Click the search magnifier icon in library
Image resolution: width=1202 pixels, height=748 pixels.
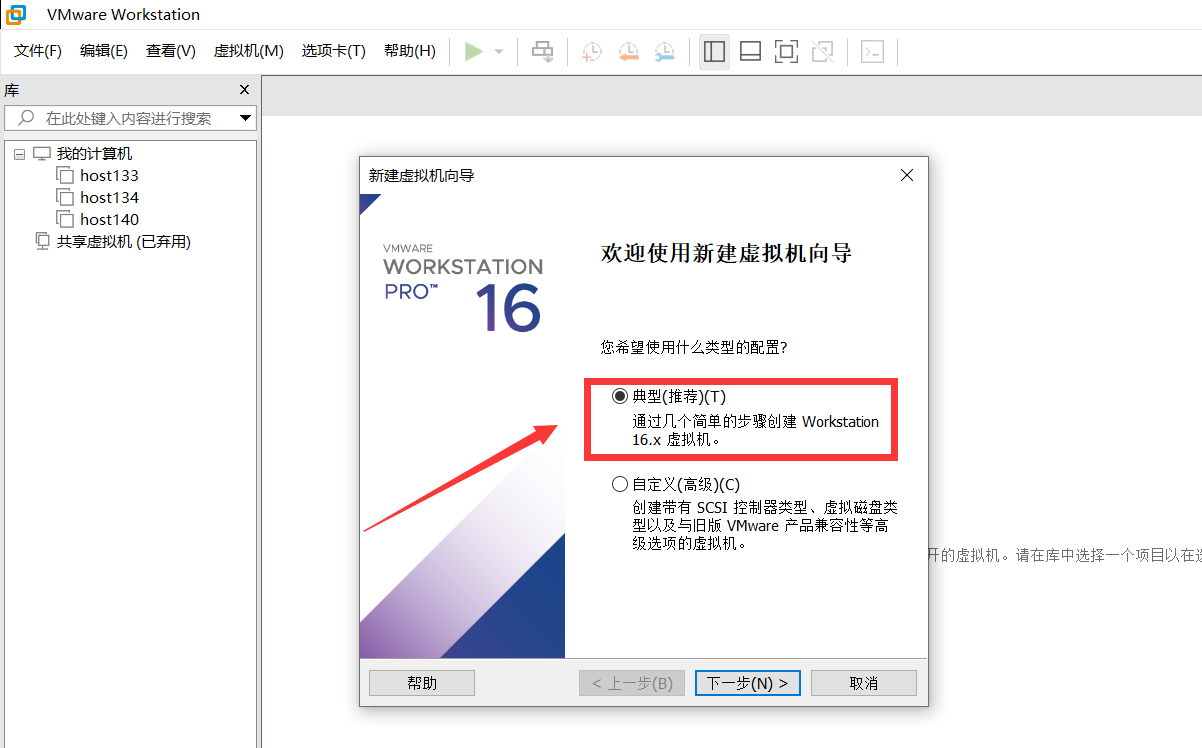(x=27, y=118)
